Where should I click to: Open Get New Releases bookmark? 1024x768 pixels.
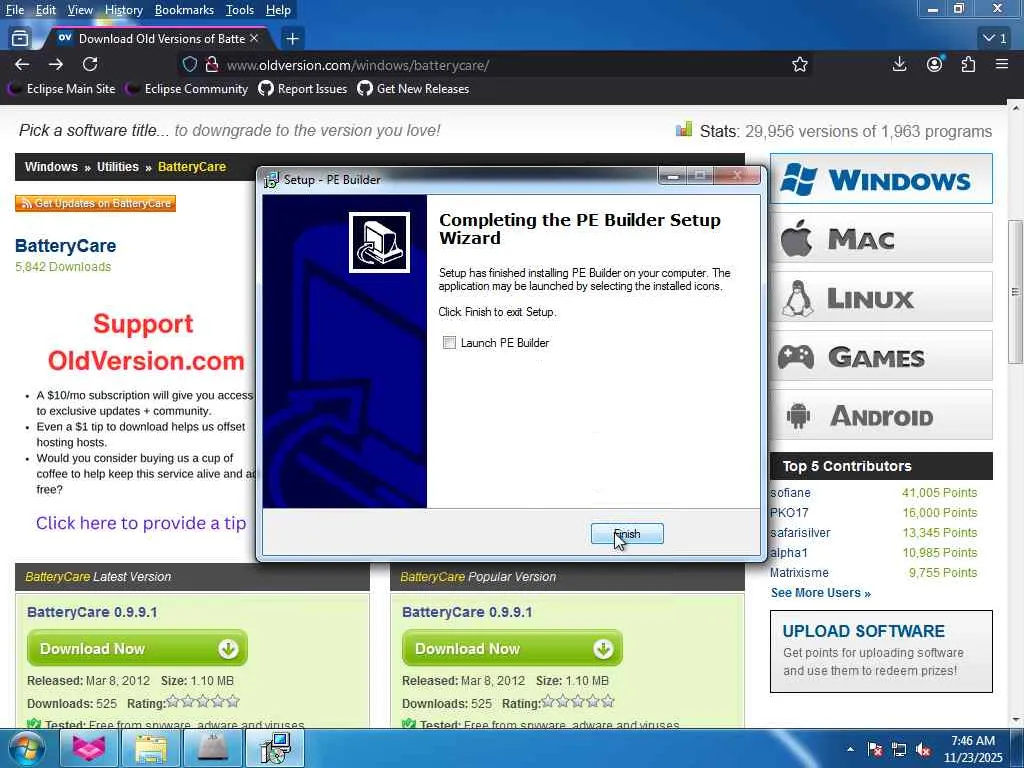point(413,89)
